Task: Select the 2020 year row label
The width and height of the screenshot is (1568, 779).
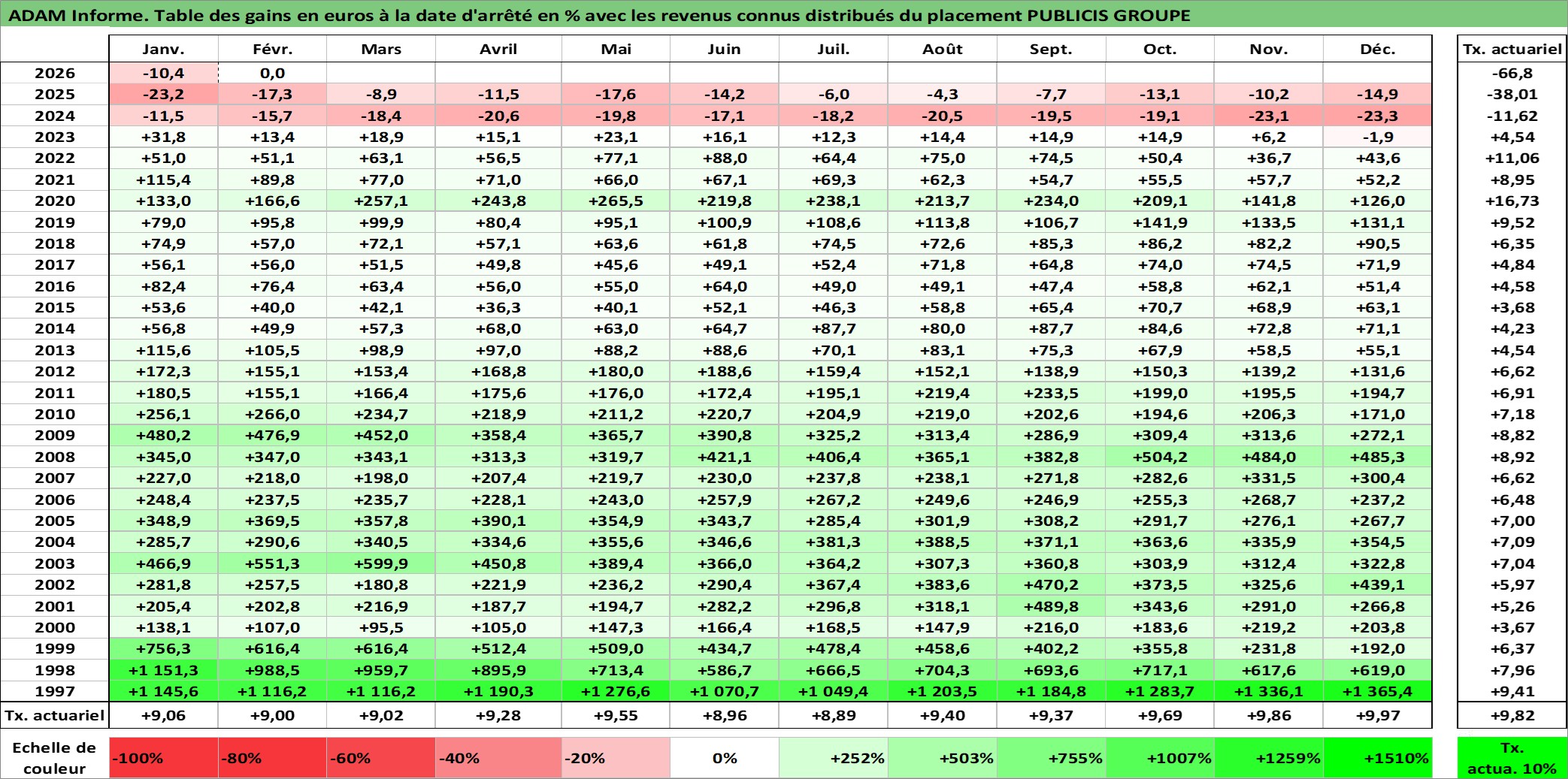Action: (x=55, y=201)
